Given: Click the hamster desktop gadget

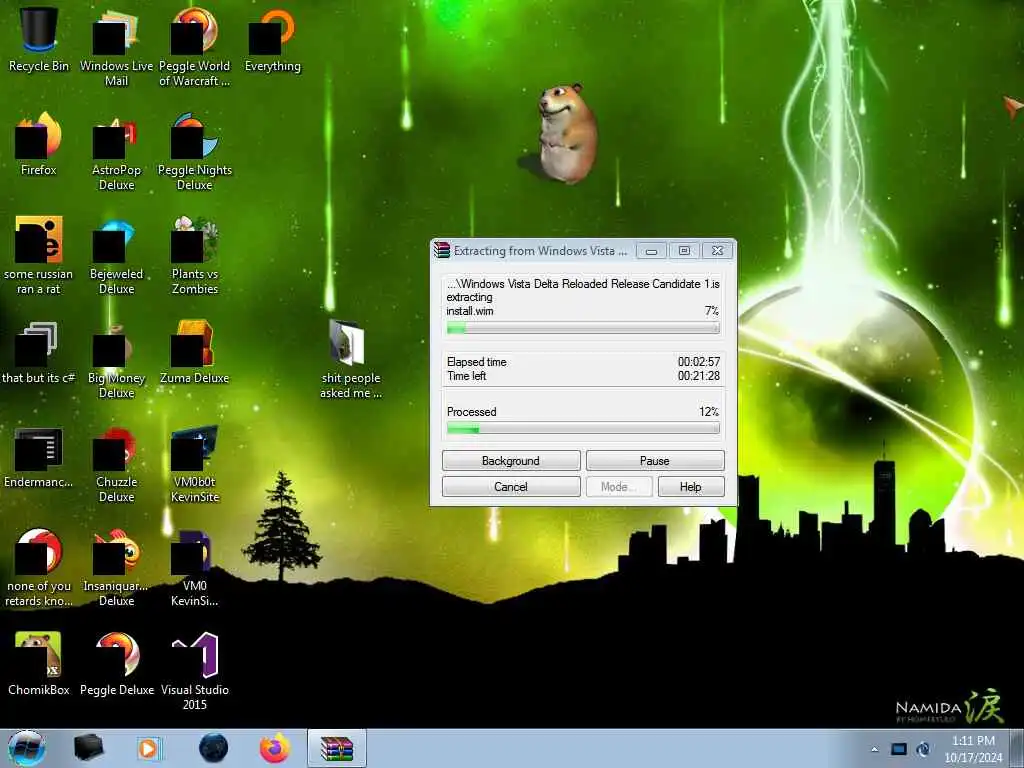Looking at the screenshot, I should pyautogui.click(x=566, y=133).
